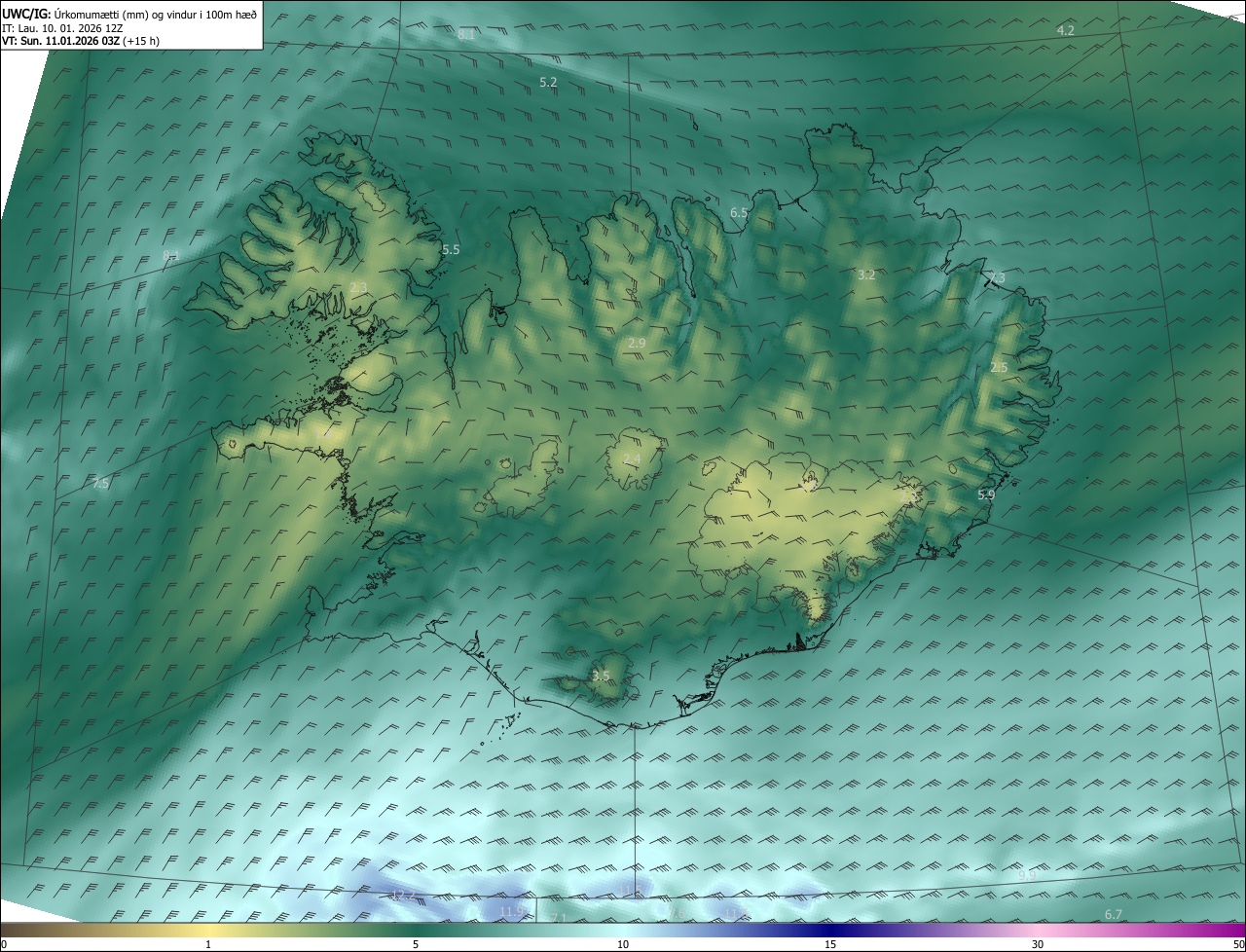Click the 2.9 value label on the map
This screenshot has height=952, width=1246.
pyautogui.click(x=637, y=344)
